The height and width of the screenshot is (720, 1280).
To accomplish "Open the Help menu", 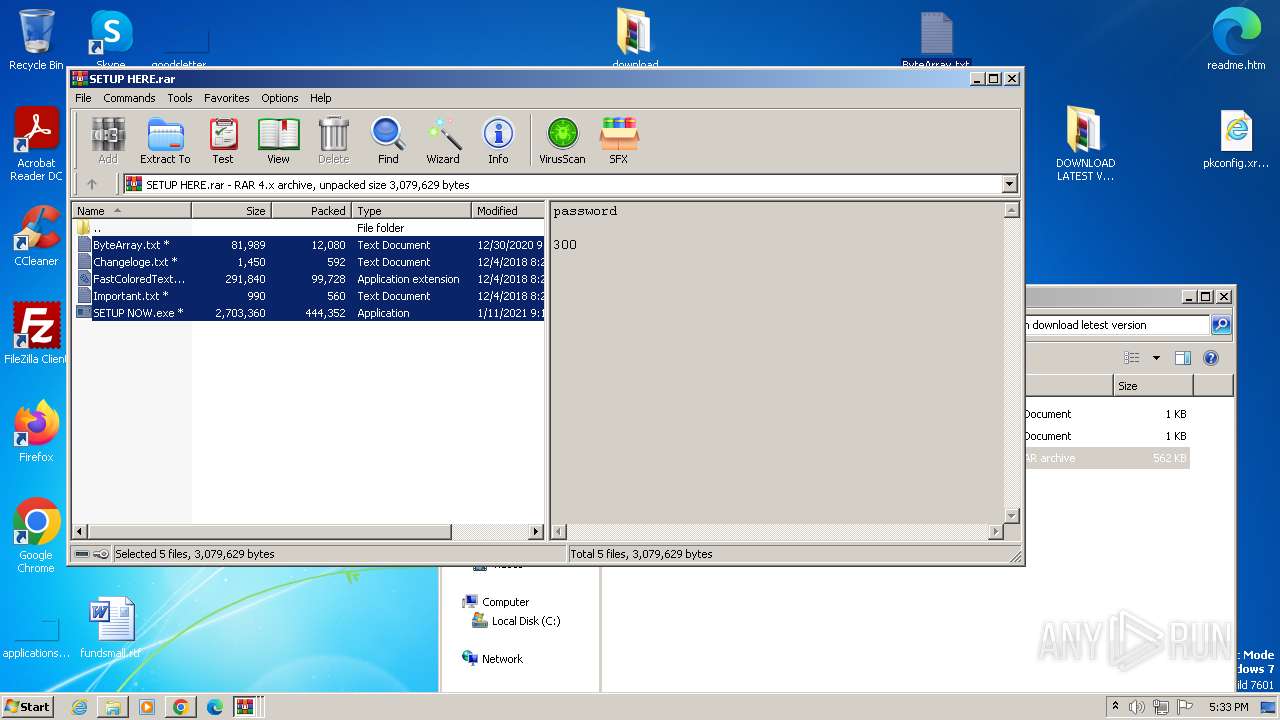I will pos(320,98).
